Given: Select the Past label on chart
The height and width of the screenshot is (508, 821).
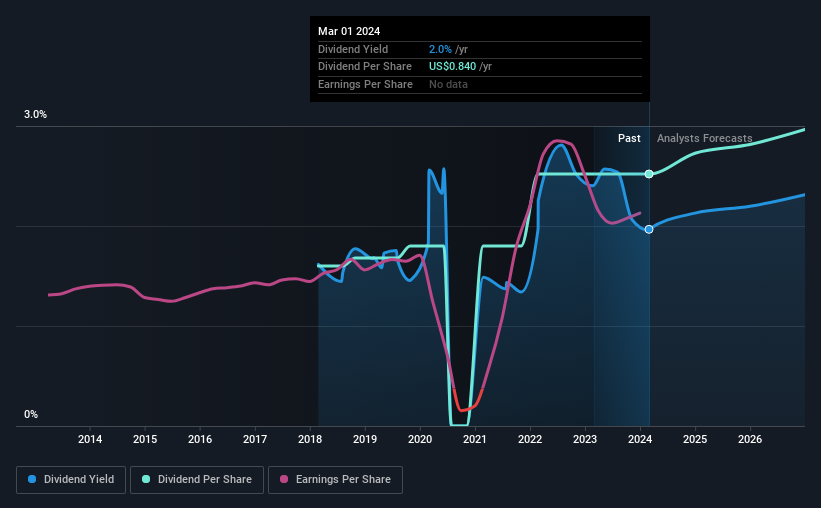Looking at the screenshot, I should pos(629,138).
